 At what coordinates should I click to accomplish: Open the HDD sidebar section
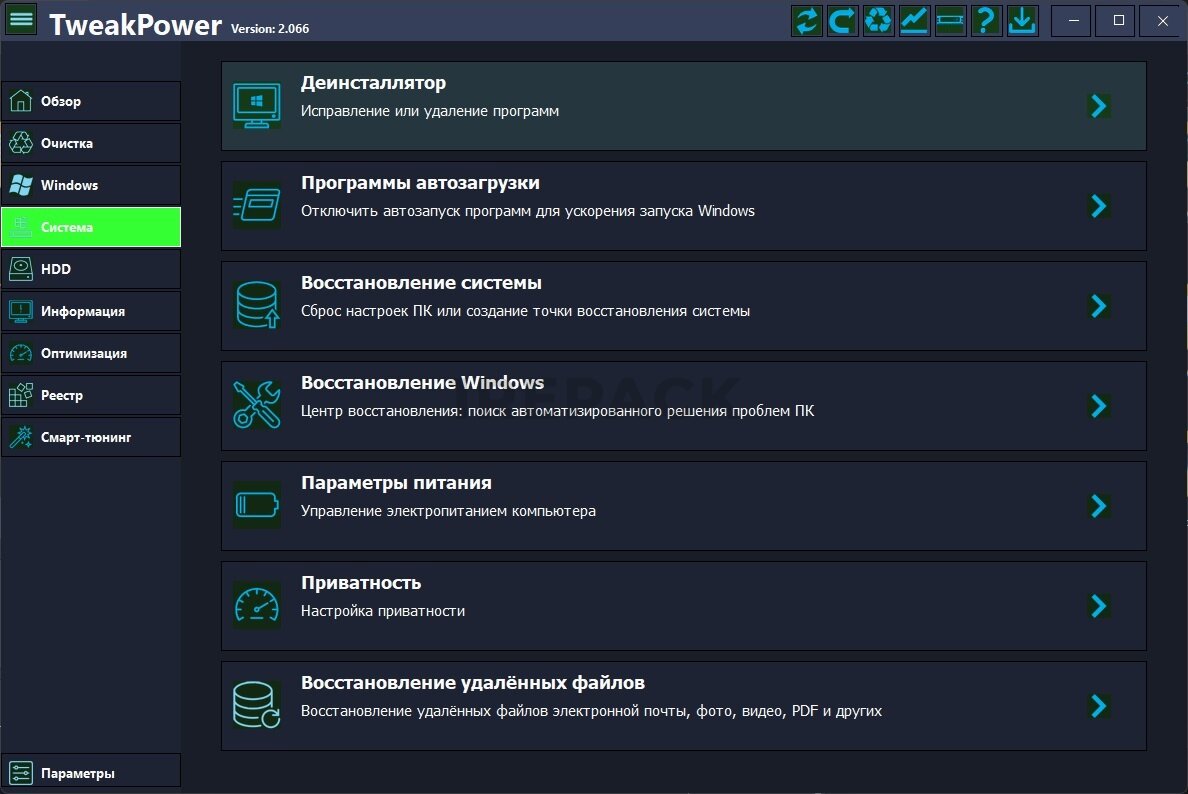pos(91,269)
